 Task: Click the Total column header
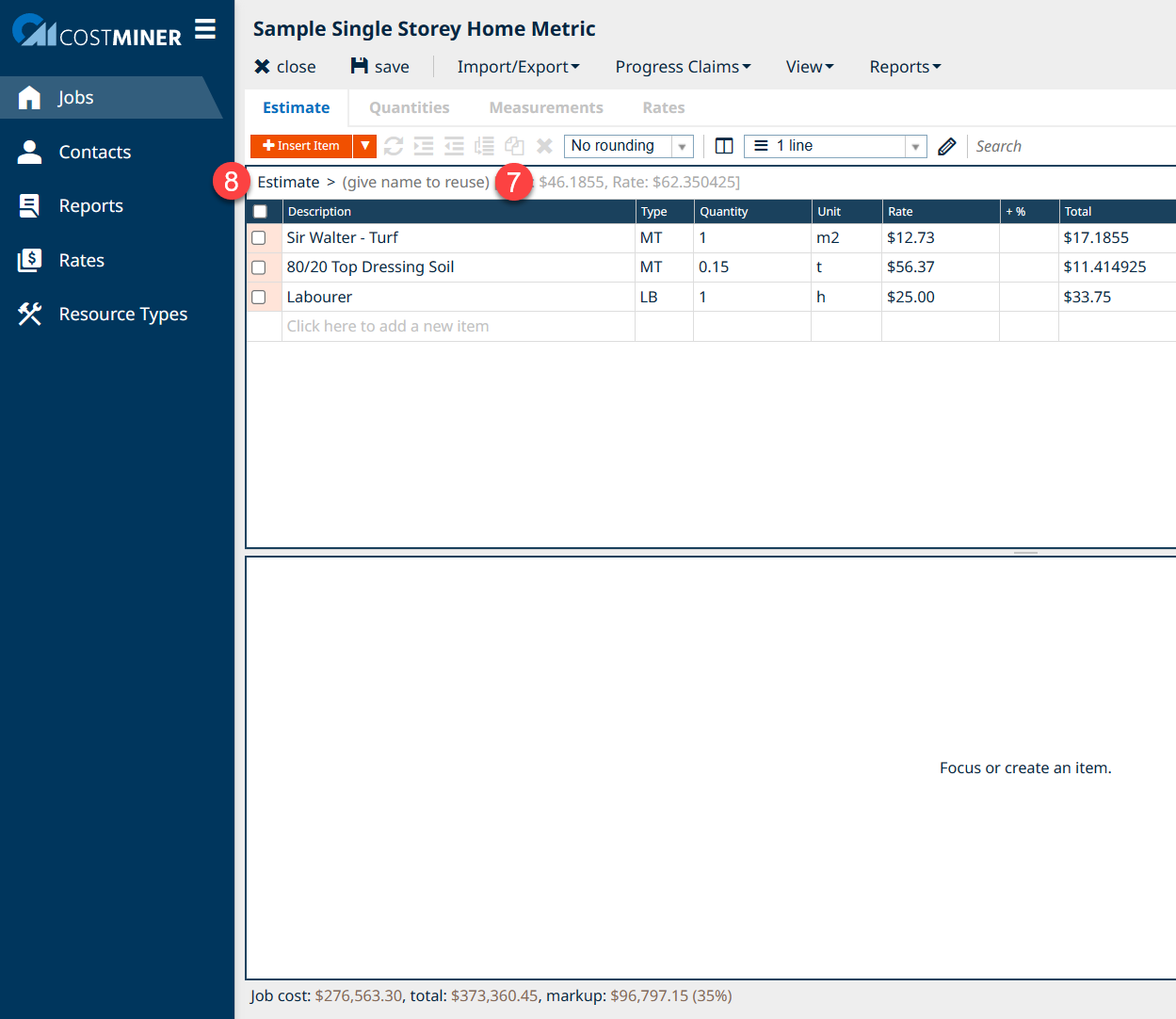point(1118,212)
